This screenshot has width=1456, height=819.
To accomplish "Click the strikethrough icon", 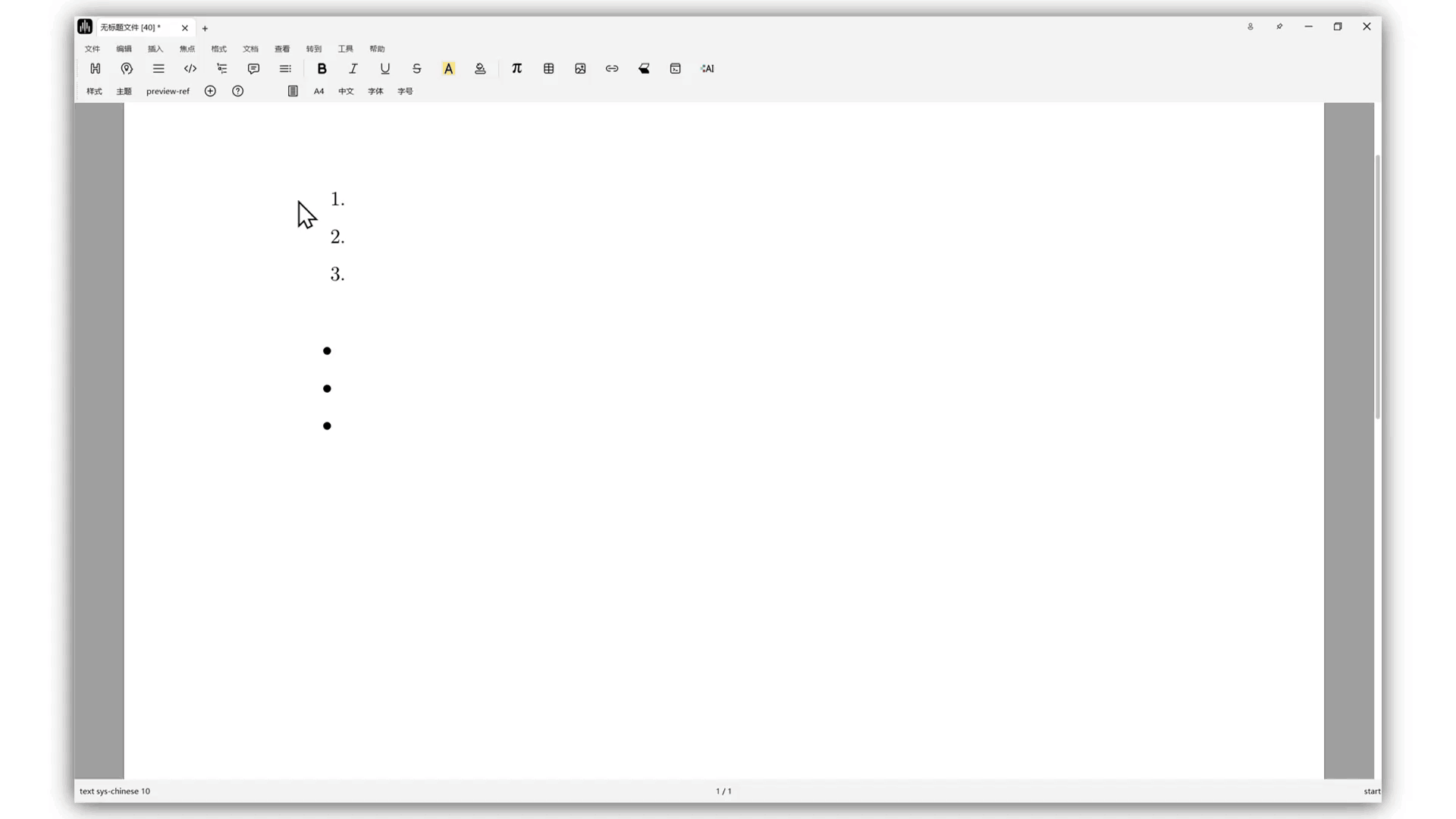I will tap(417, 68).
